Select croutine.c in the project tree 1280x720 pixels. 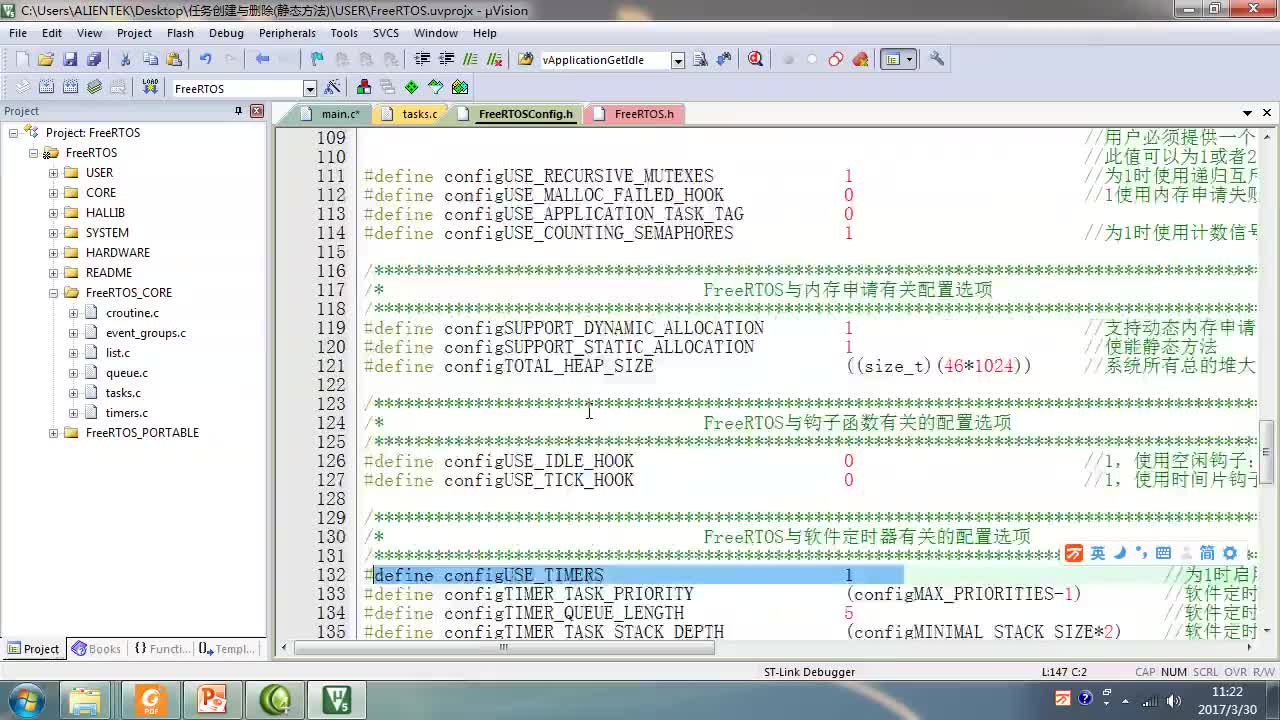[x=132, y=313]
